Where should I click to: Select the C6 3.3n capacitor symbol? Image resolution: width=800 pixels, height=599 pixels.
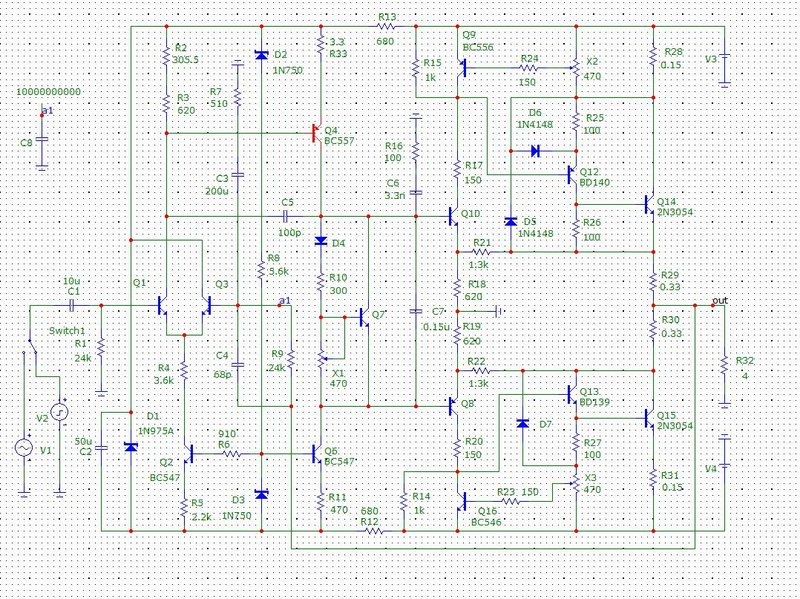416,193
